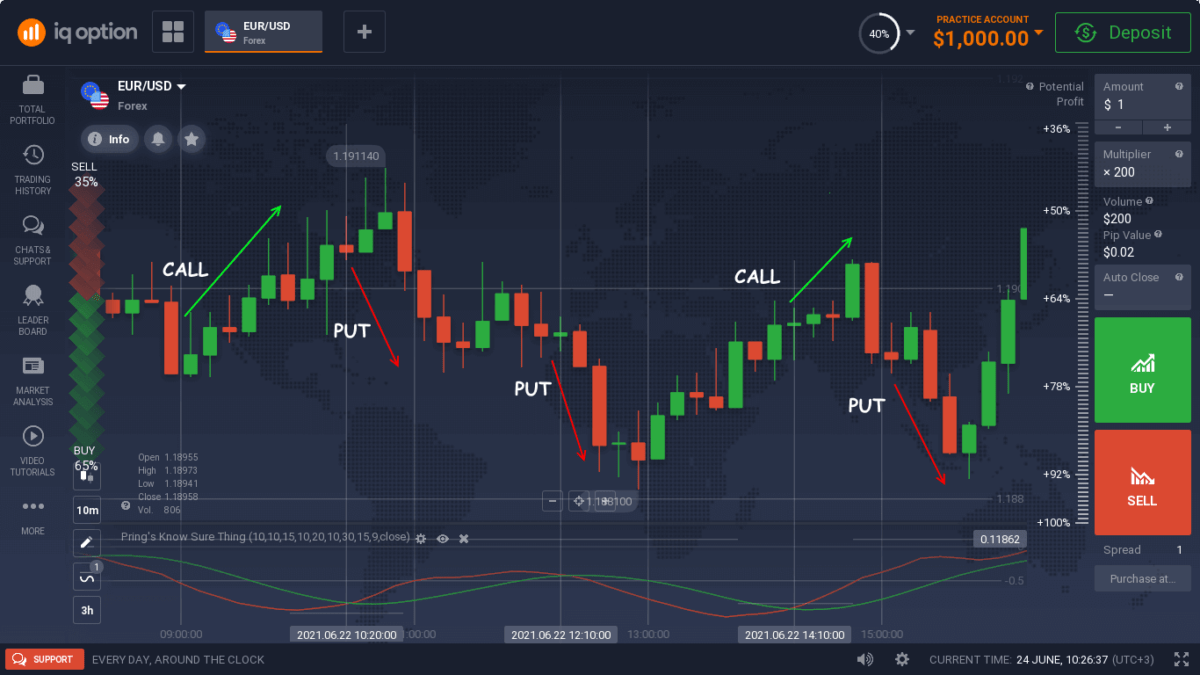
Task: Remove the Pring's Know Sure Thing indicator
Action: 464,538
